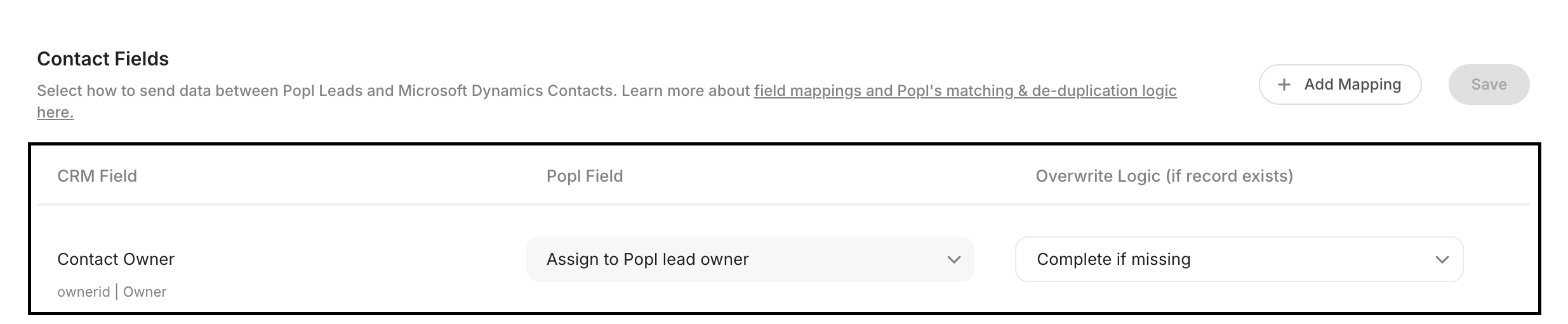Click the underlined "here." link text
The width and height of the screenshot is (1568, 324).
coord(55,112)
